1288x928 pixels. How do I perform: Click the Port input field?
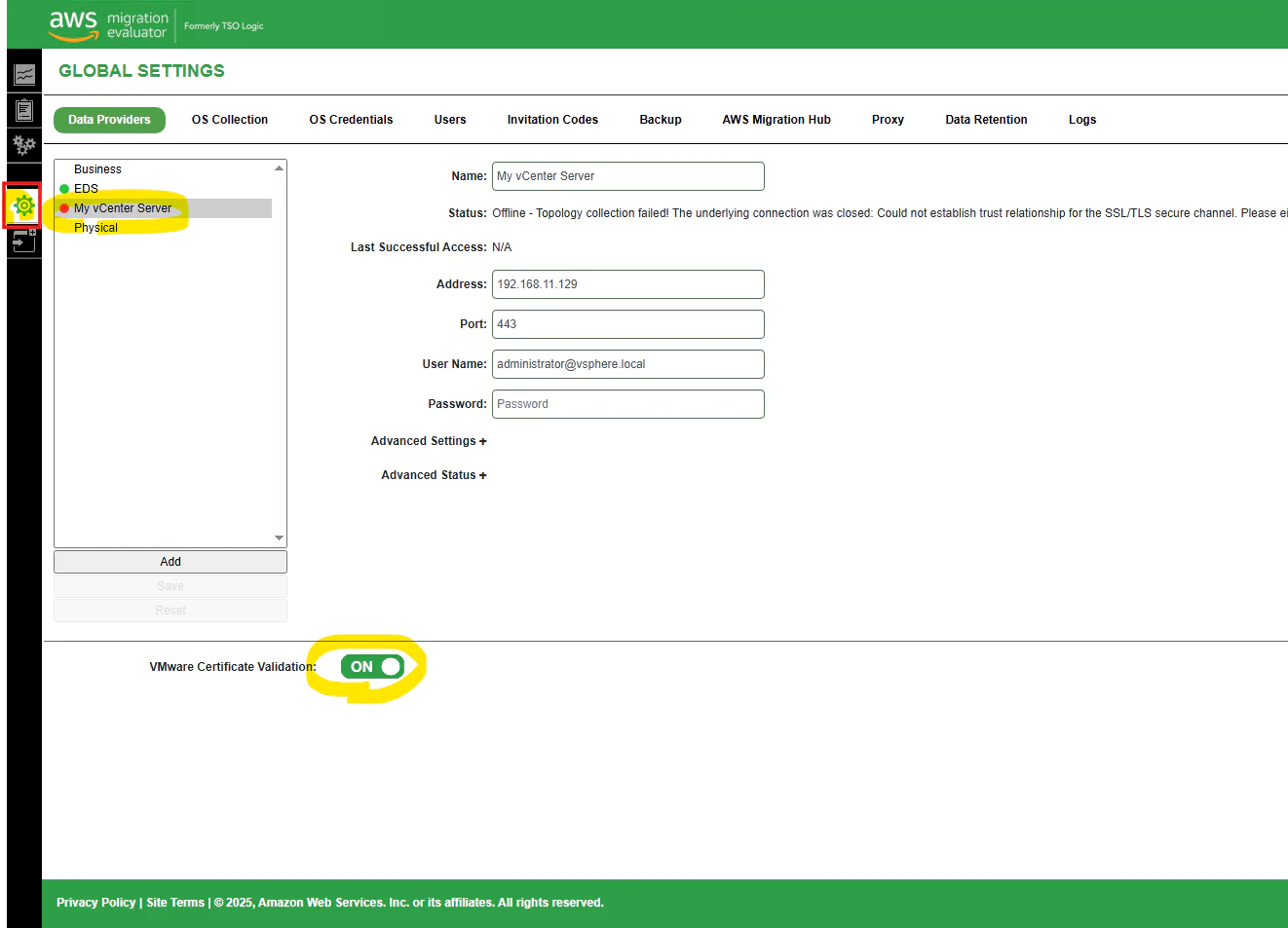coord(628,324)
